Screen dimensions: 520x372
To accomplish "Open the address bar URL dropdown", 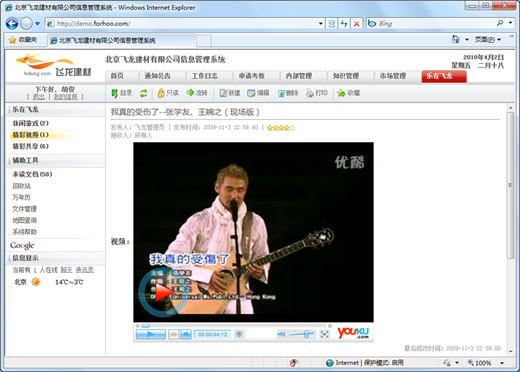I will [321, 24].
